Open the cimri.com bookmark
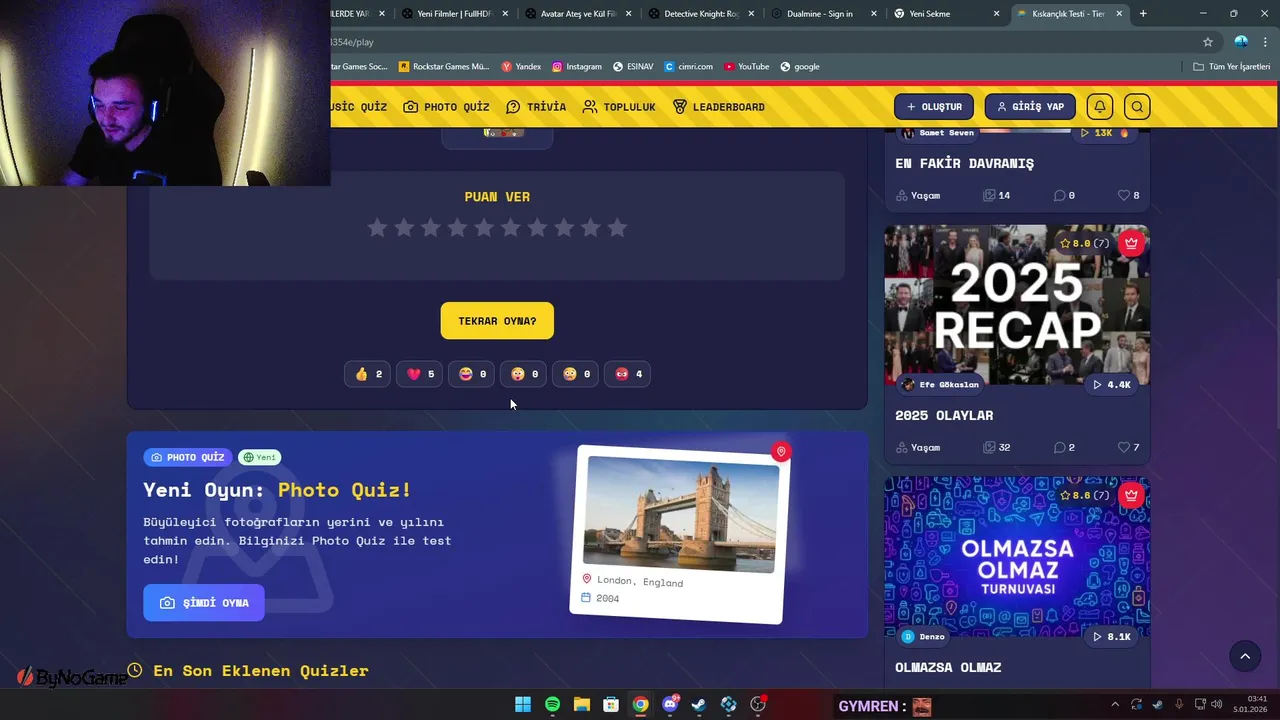This screenshot has width=1280, height=720. click(x=689, y=67)
